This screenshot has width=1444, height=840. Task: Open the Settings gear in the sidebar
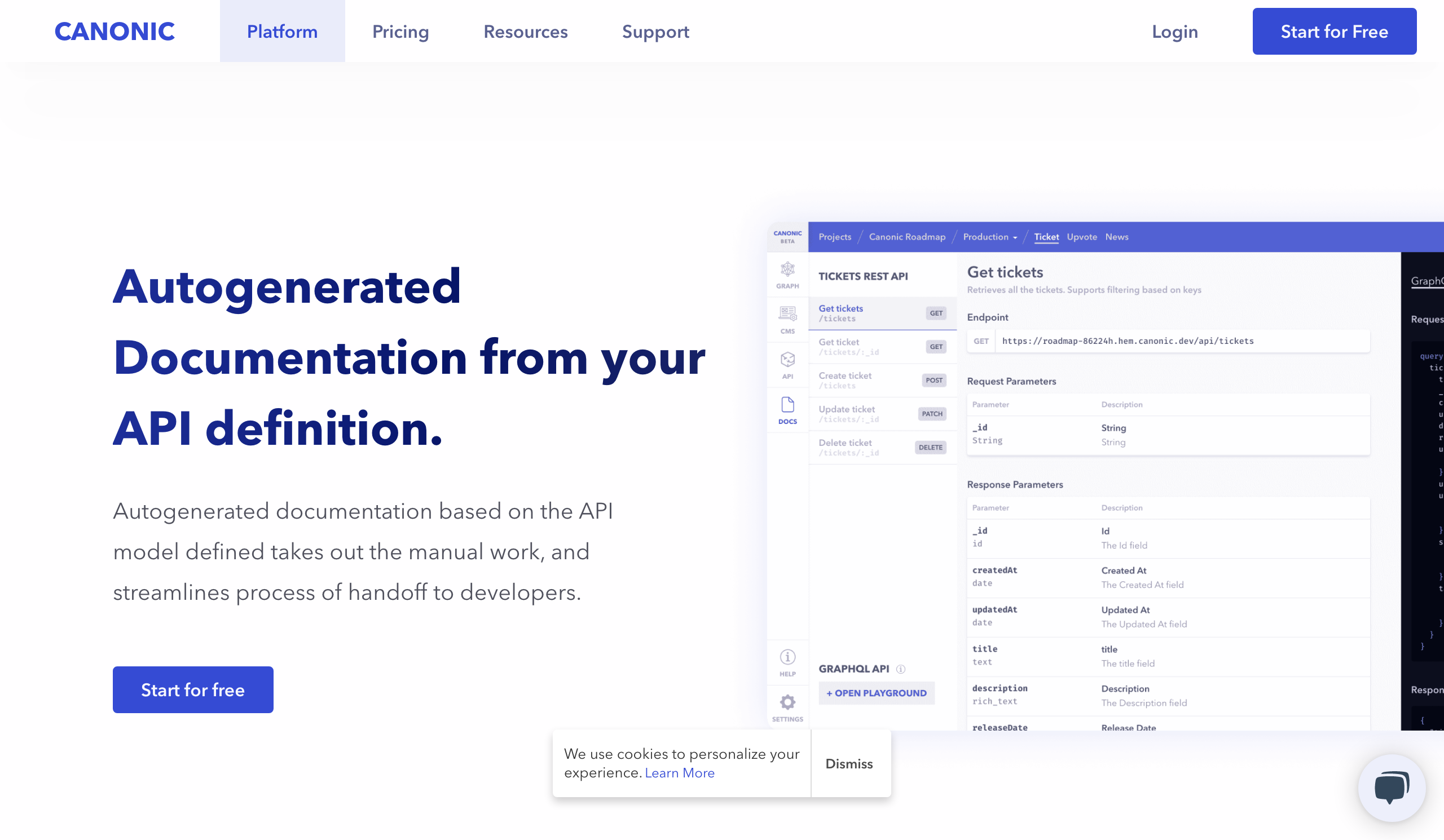[787, 708]
